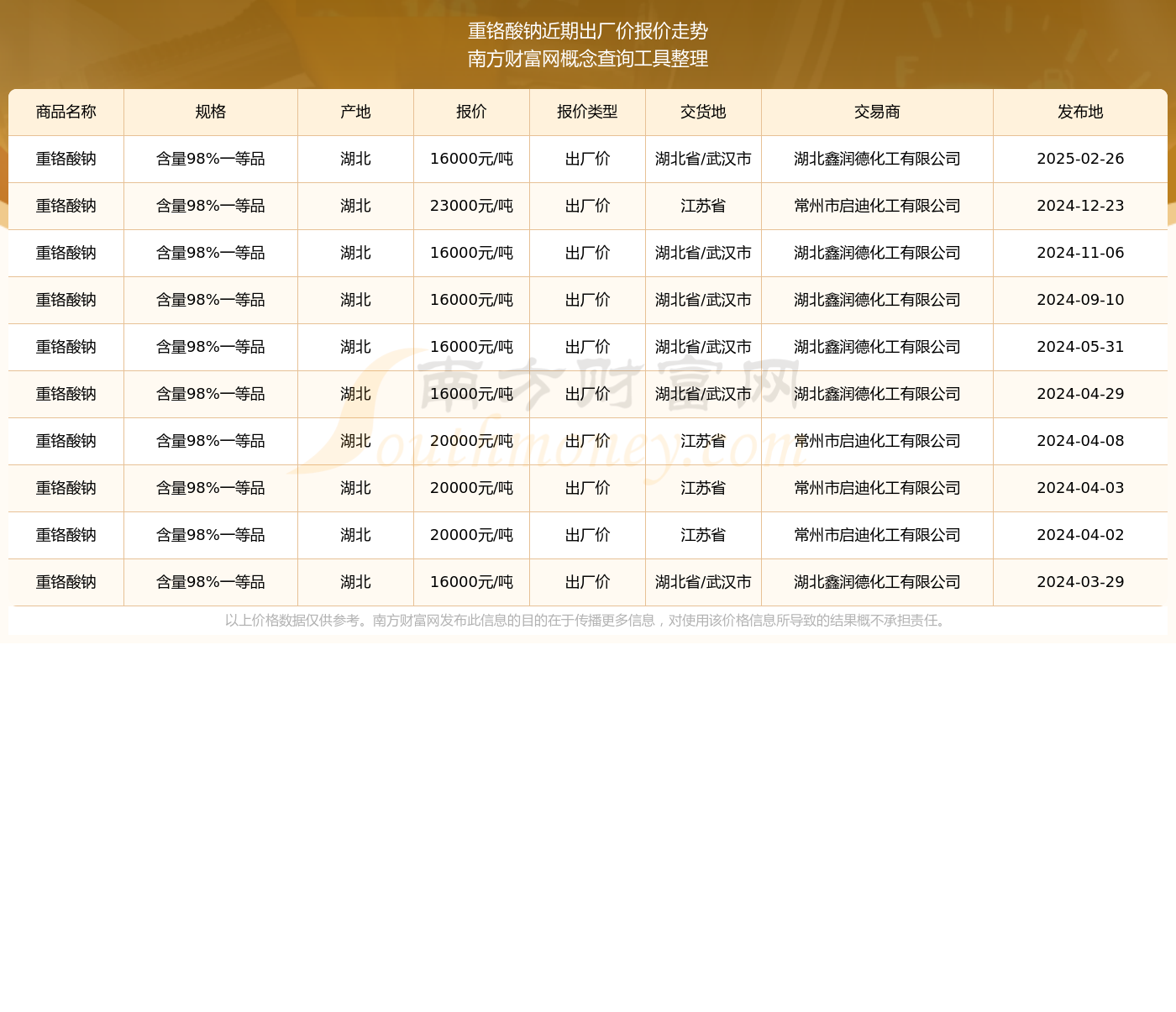Screen dimensions: 1176x1012
Task: Click 江苏省 delivery cell in the 2024-12-23 row
Action: click(704, 207)
